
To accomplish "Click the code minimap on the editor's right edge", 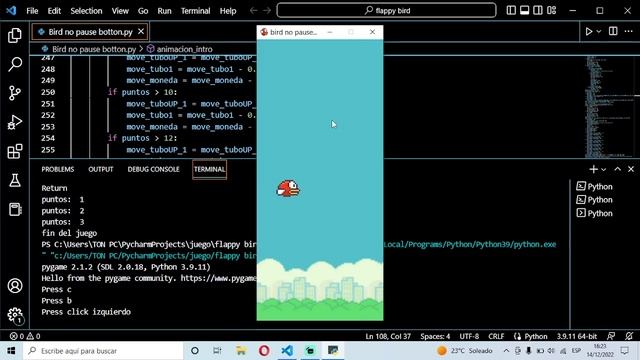I will pos(610,107).
